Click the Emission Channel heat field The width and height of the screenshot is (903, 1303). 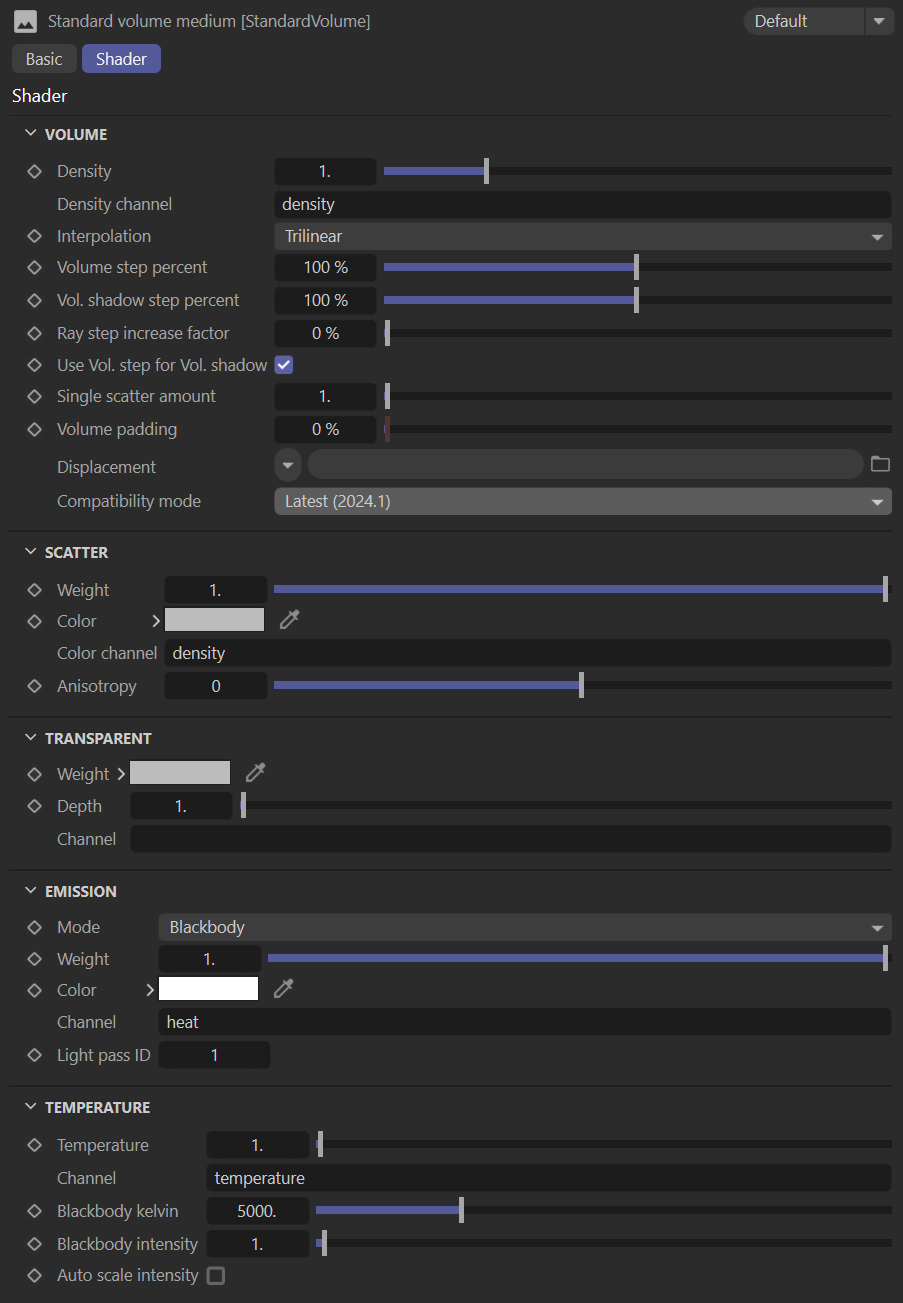click(x=524, y=1022)
